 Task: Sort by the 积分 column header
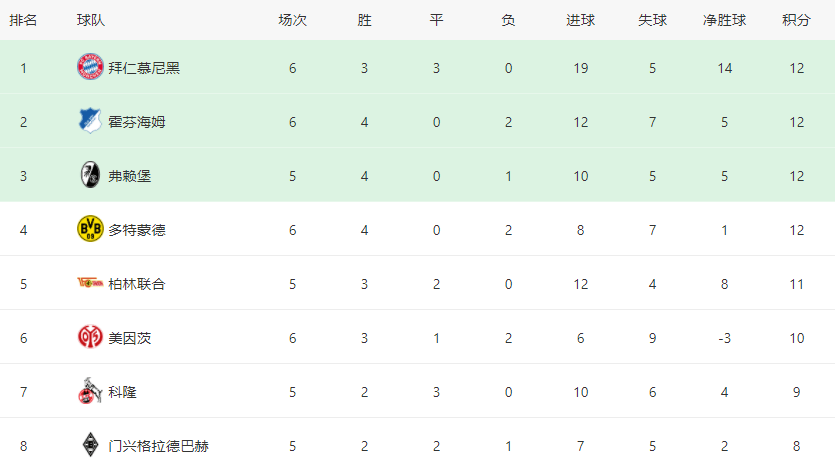coord(796,20)
